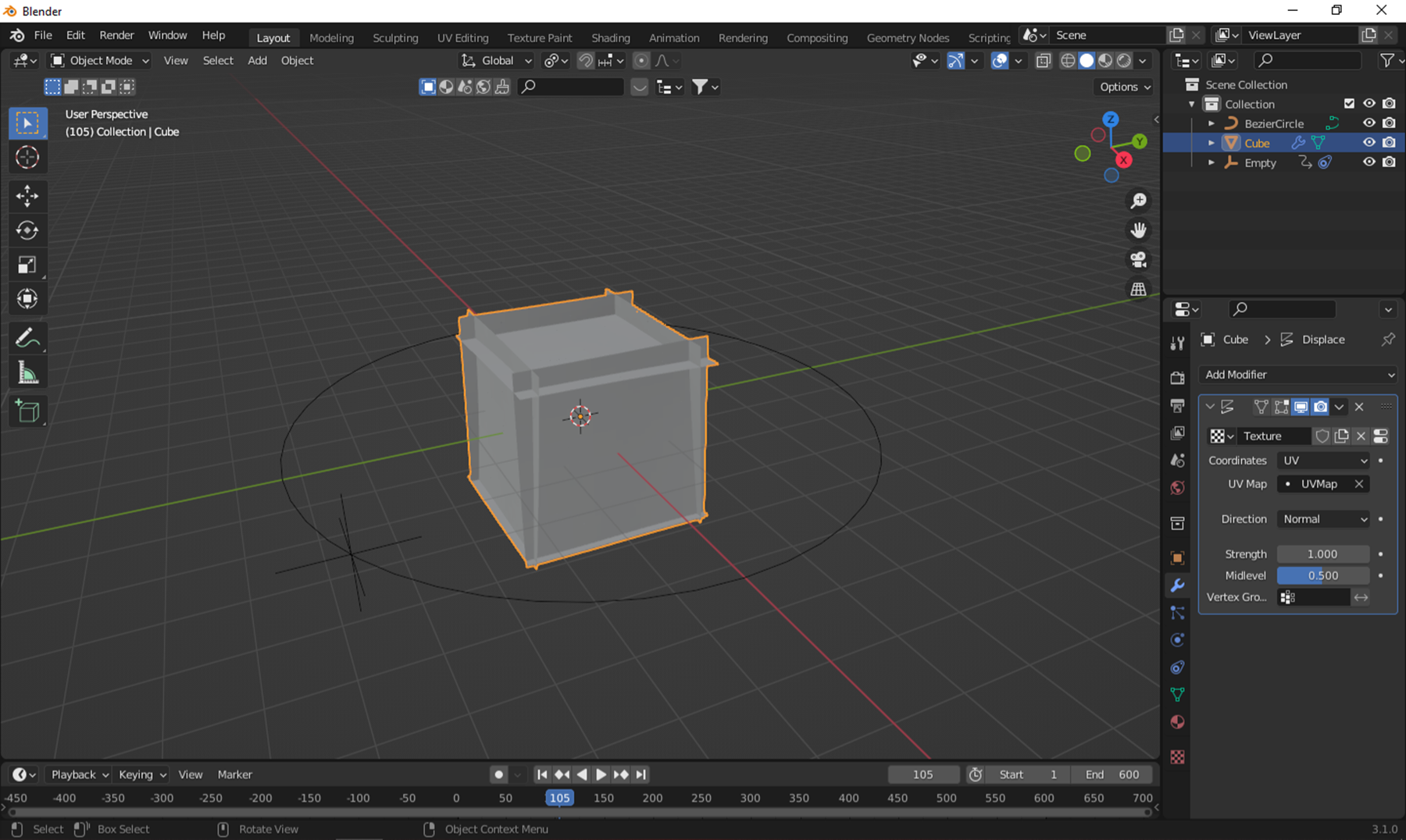This screenshot has width=1406, height=840.
Task: Open Direction Normal dropdown
Action: point(1323,519)
